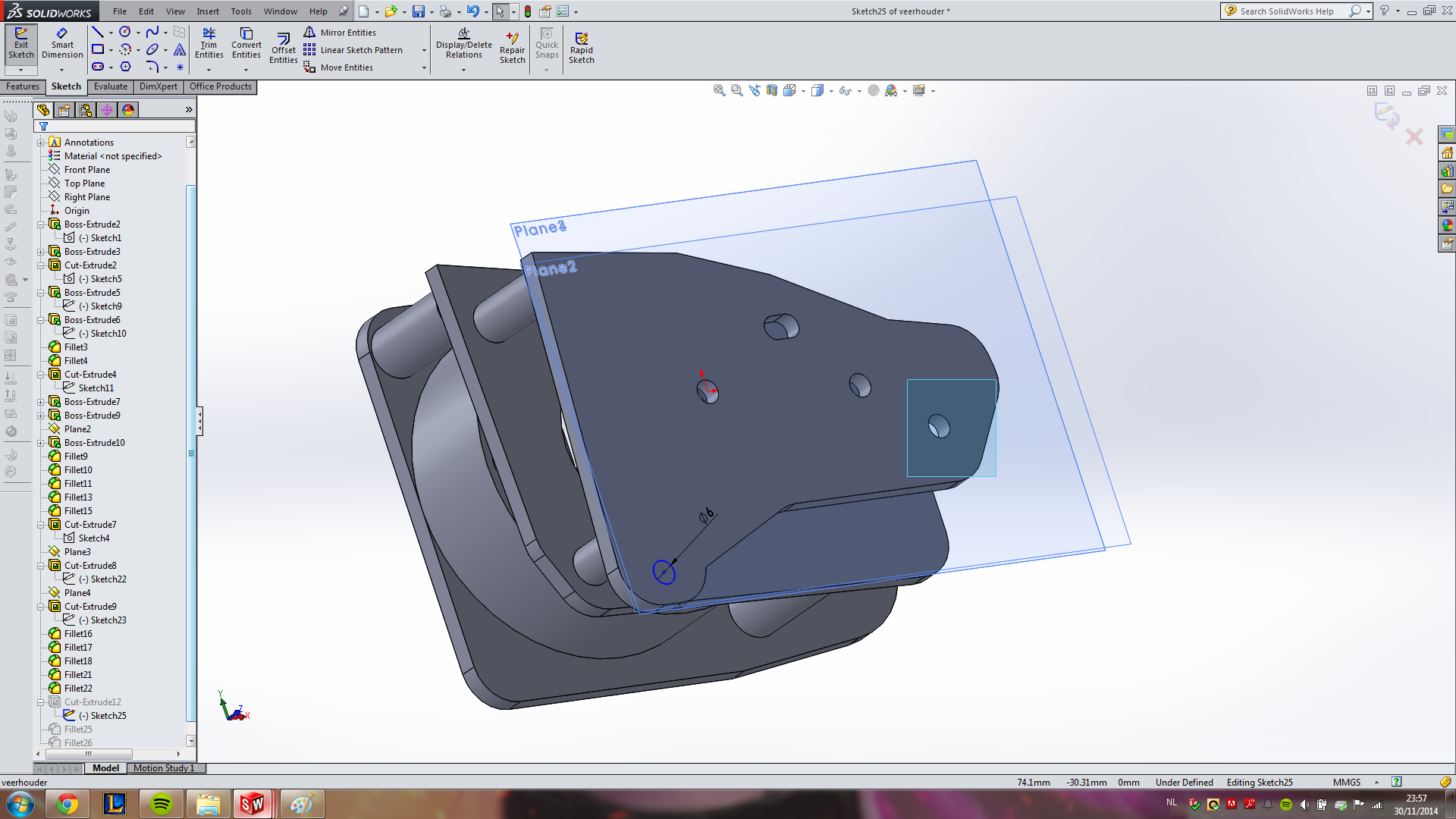
Task: Select the Line sketch tool
Action: [98, 32]
